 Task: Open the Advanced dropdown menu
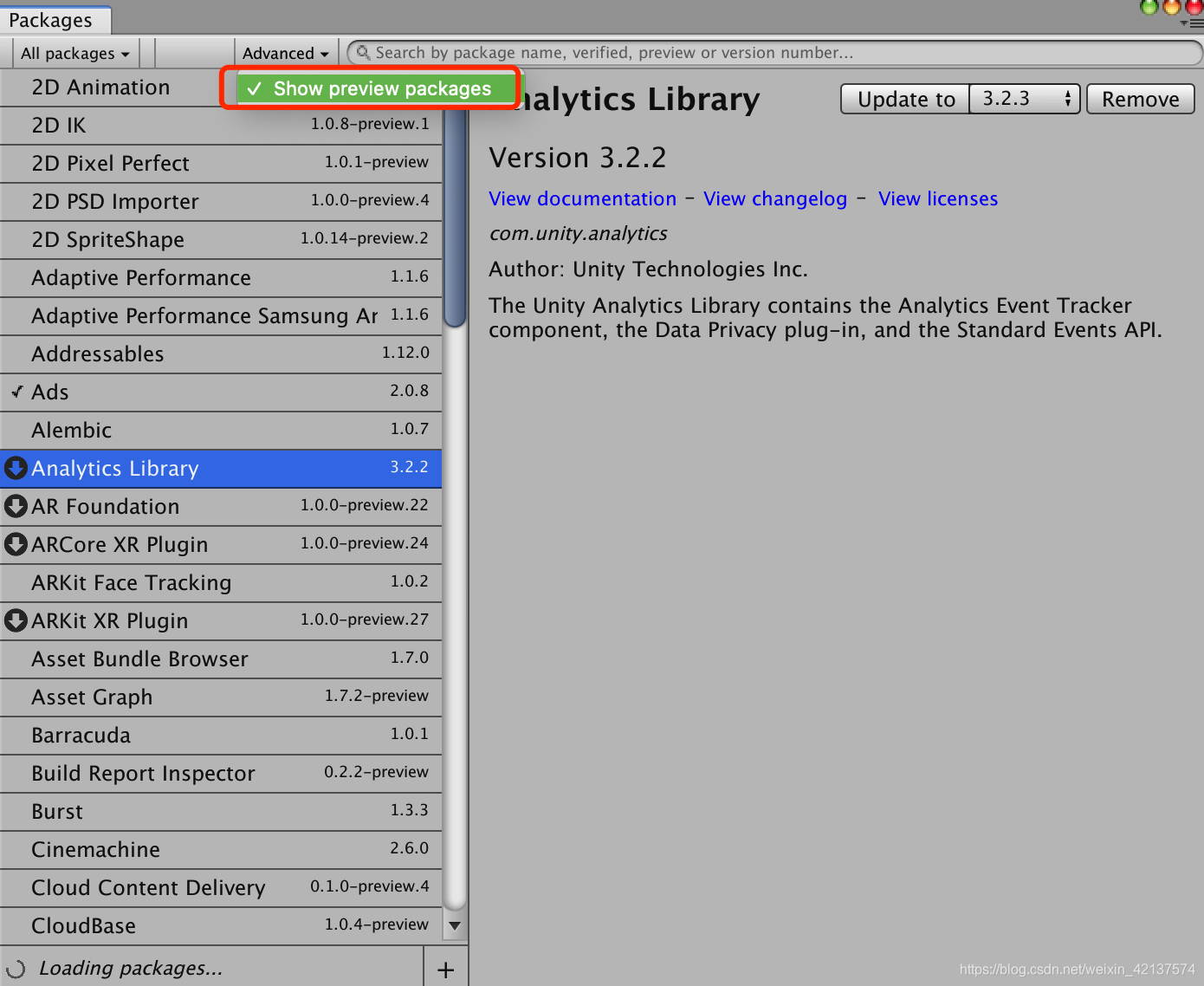click(x=286, y=54)
